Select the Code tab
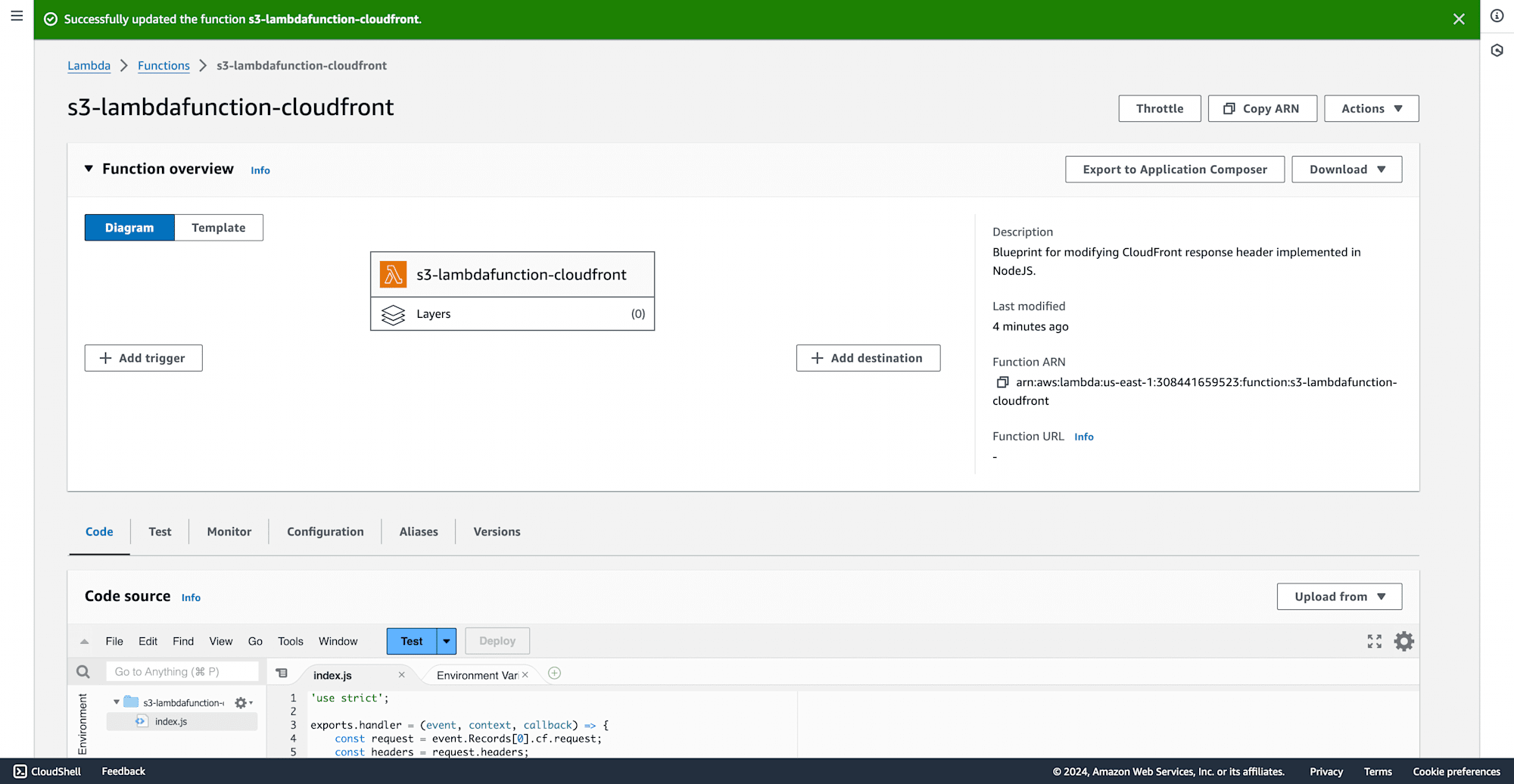The width and height of the screenshot is (1514, 784). coord(99,532)
